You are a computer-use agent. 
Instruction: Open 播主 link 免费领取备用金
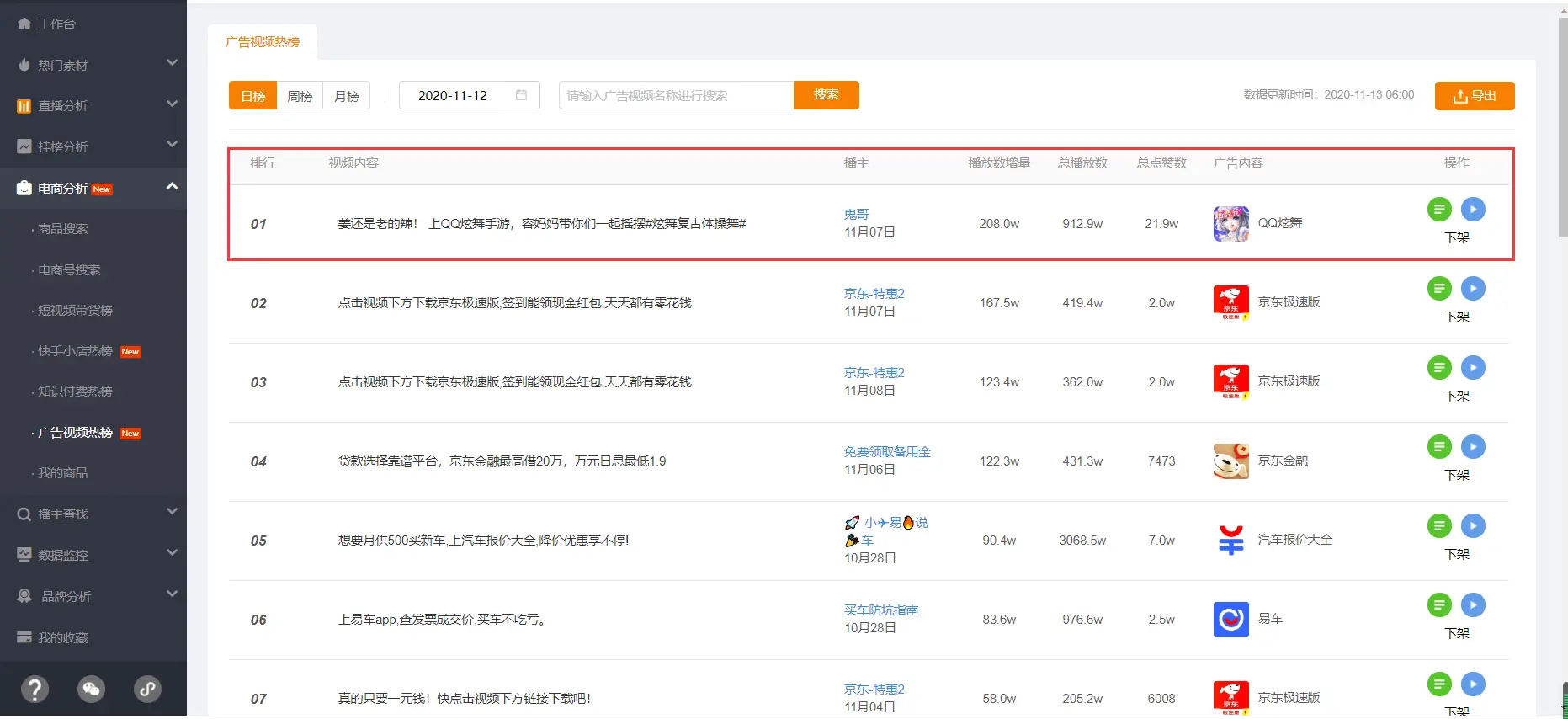point(887,452)
